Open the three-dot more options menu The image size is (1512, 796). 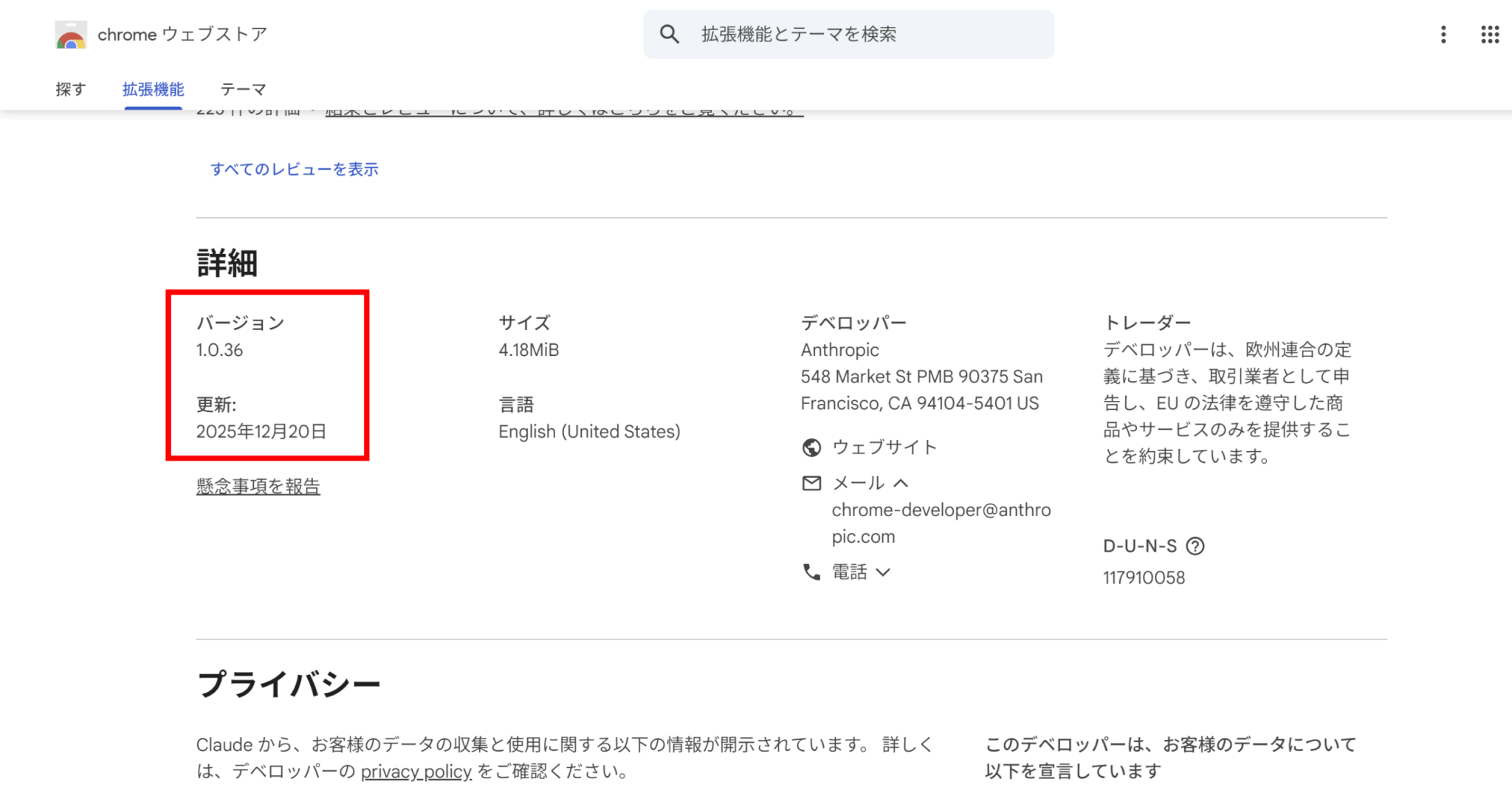click(x=1443, y=35)
